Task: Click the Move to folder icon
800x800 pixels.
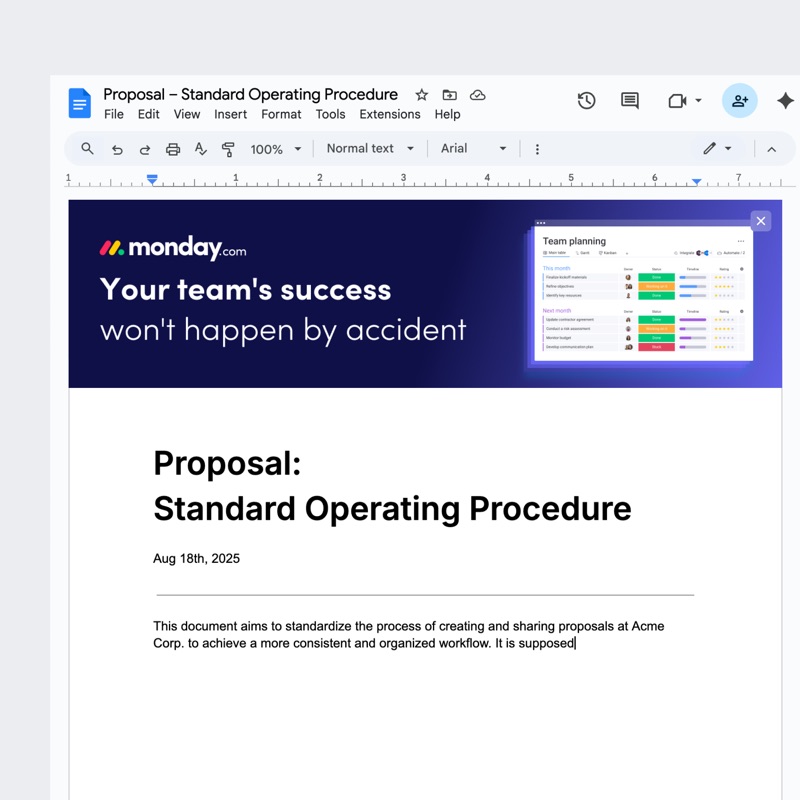Action: tap(449, 95)
